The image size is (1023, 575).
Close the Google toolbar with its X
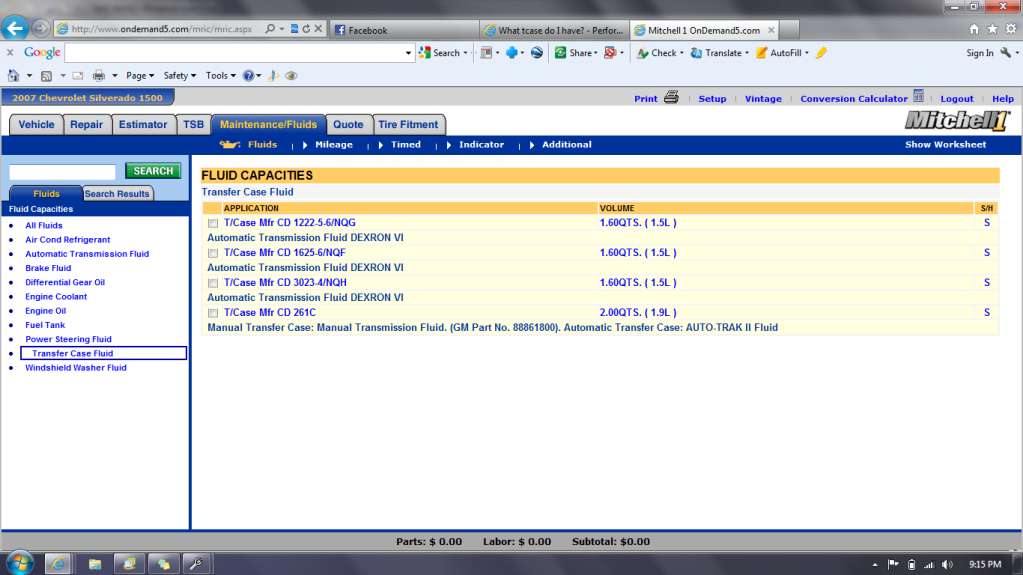click(x=10, y=52)
